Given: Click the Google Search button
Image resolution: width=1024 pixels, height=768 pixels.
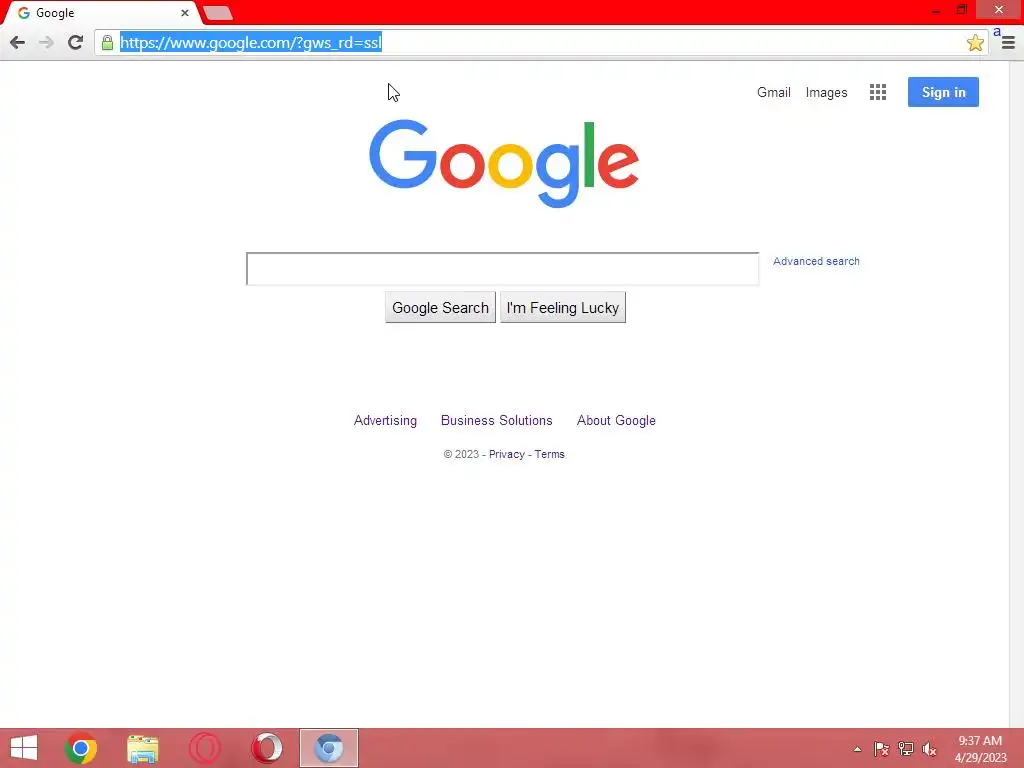Looking at the screenshot, I should 440,308.
